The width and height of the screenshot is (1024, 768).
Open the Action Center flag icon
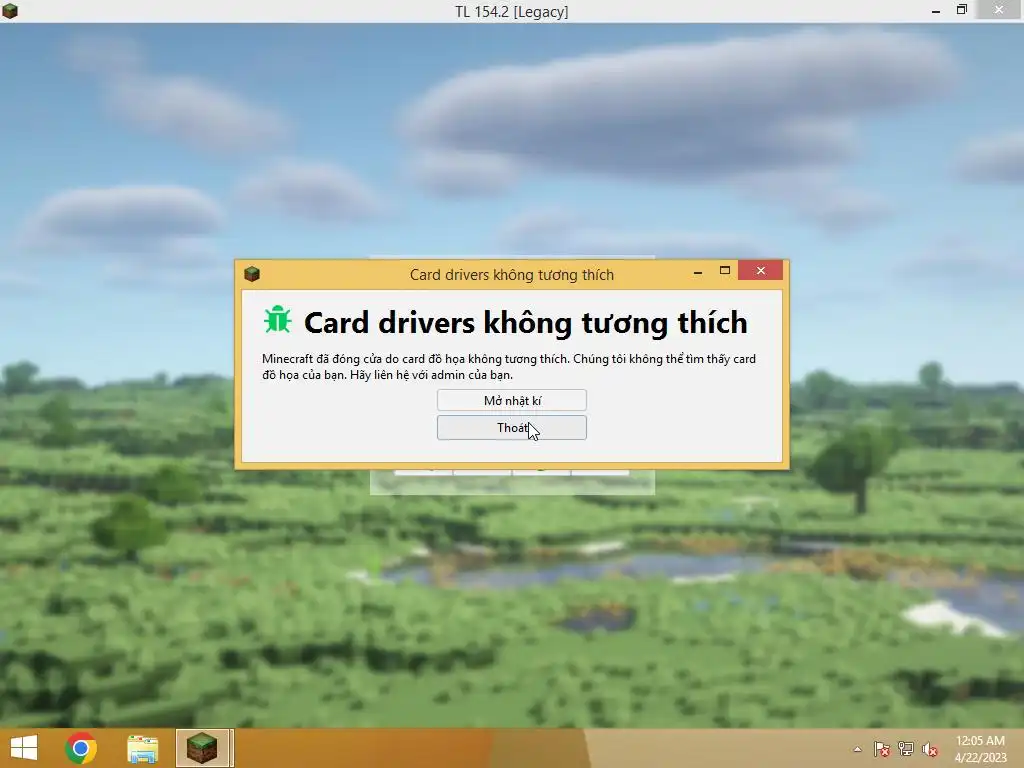pyautogui.click(x=881, y=749)
